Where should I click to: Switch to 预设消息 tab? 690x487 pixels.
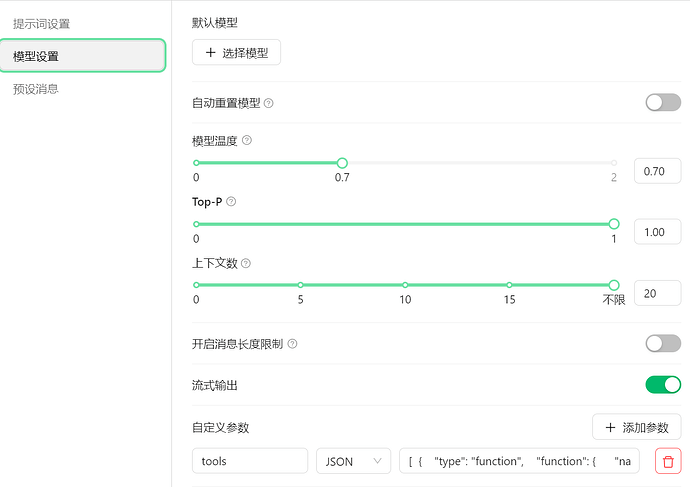(x=36, y=89)
